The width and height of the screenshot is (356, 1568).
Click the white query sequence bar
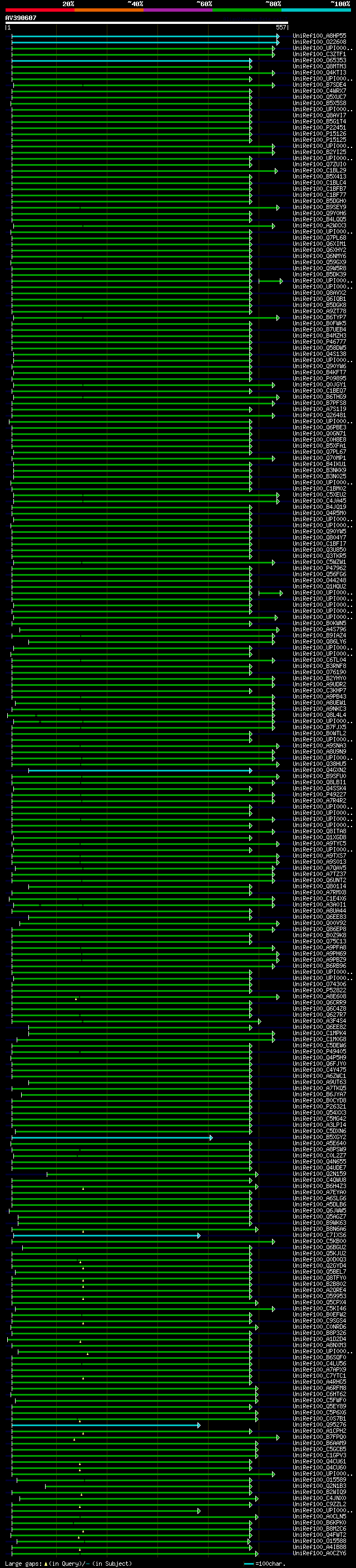coord(147,22)
